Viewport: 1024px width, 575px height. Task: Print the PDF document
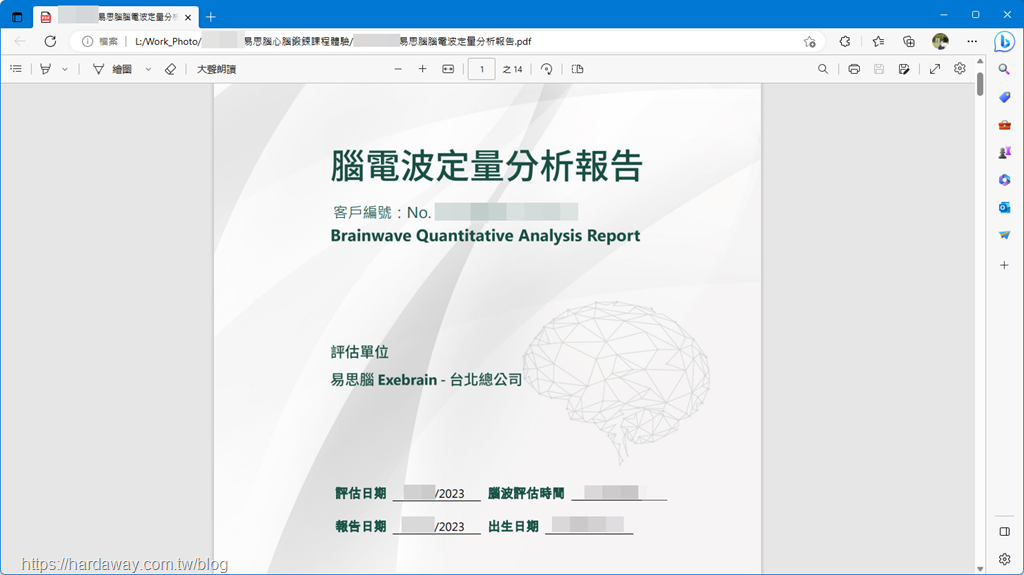tap(854, 69)
